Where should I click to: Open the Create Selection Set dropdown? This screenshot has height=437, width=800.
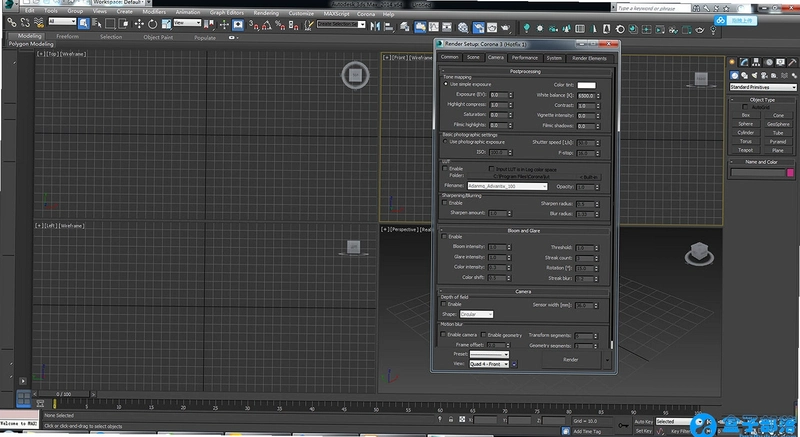(341, 24)
